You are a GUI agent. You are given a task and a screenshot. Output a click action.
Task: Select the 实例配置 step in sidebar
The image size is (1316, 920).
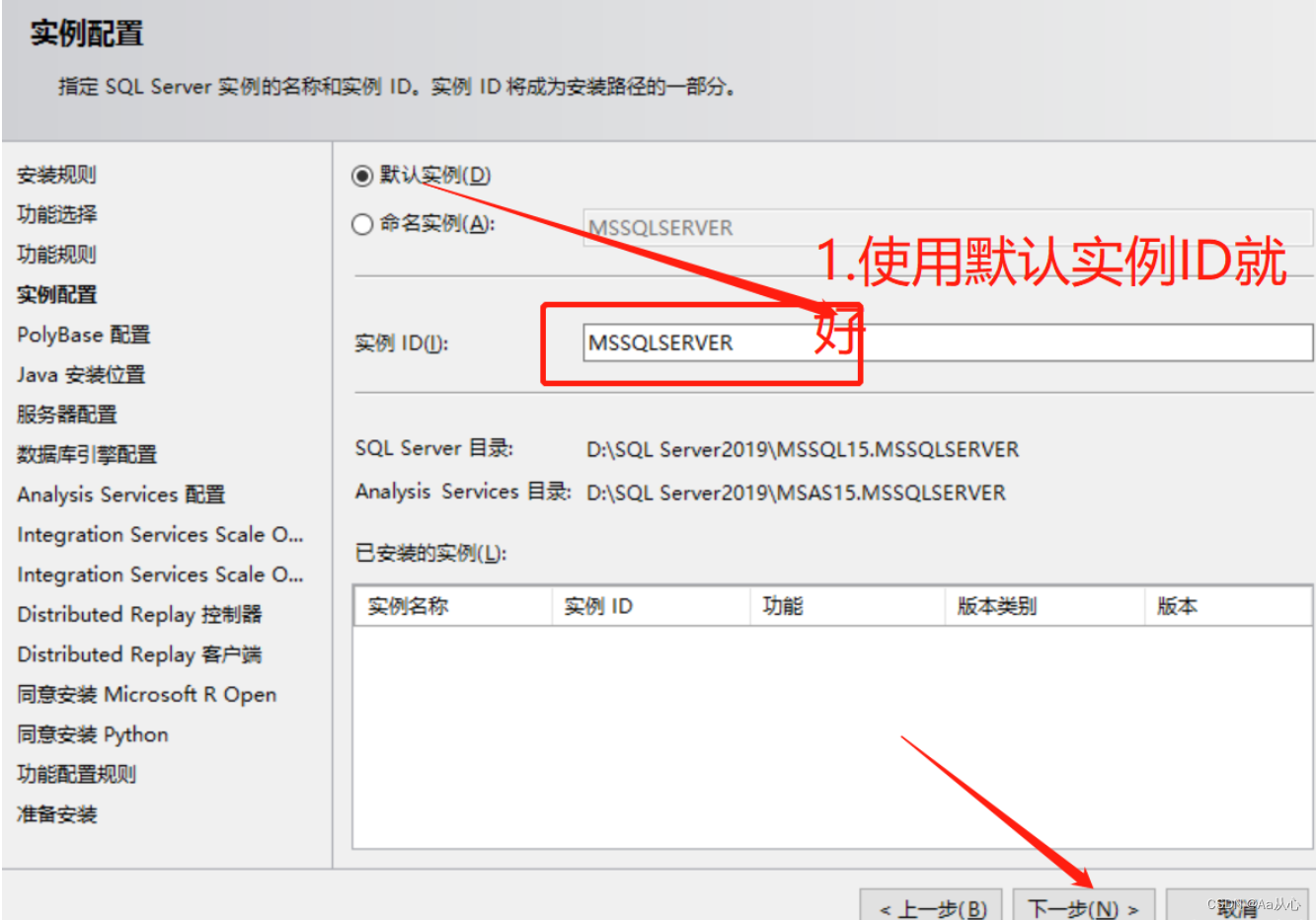(57, 294)
